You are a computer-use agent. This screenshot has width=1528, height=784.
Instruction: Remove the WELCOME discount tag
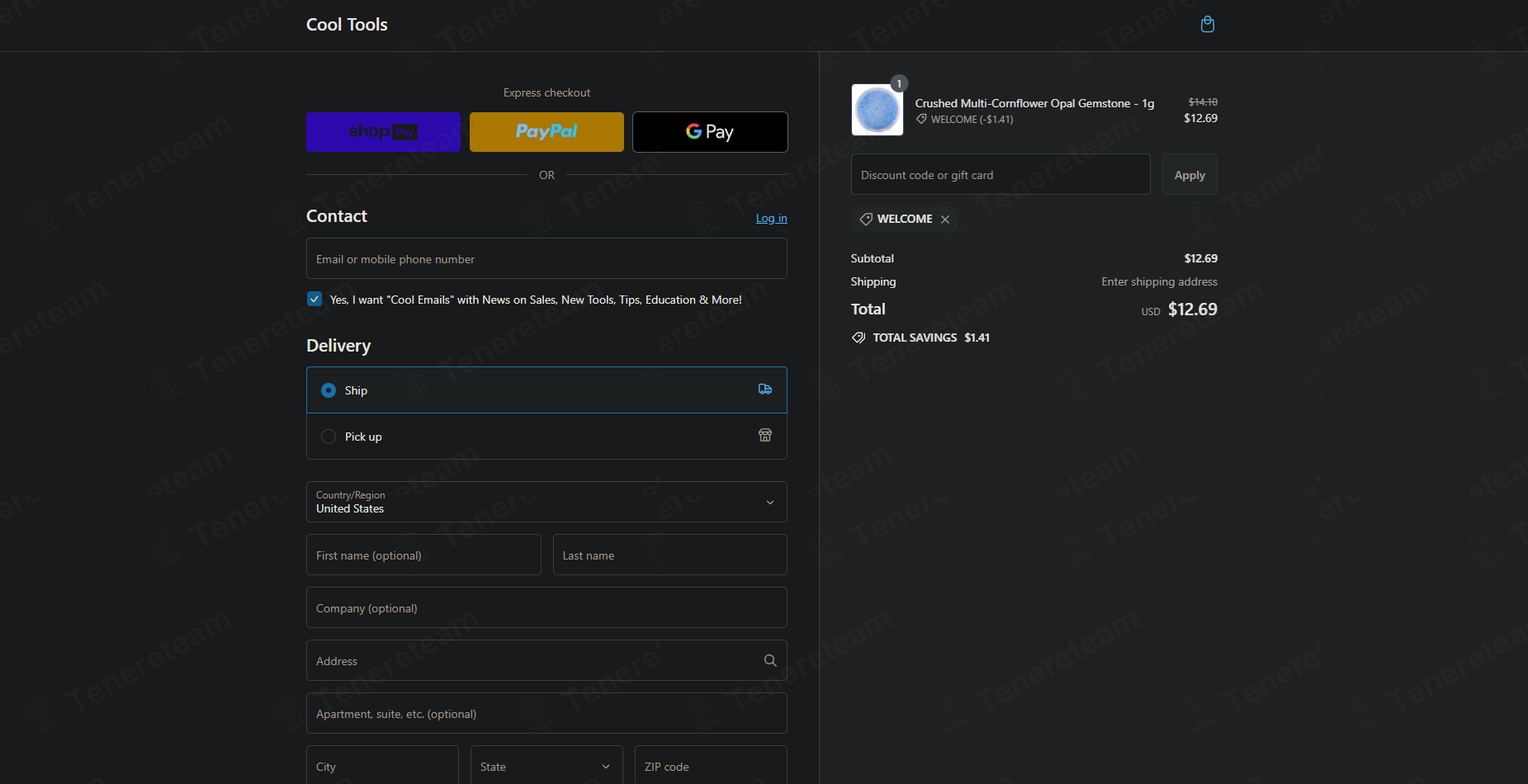[945, 219]
